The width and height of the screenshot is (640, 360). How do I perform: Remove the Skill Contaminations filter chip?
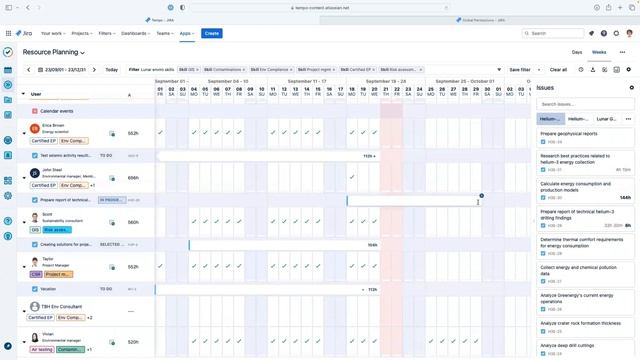coord(244,70)
